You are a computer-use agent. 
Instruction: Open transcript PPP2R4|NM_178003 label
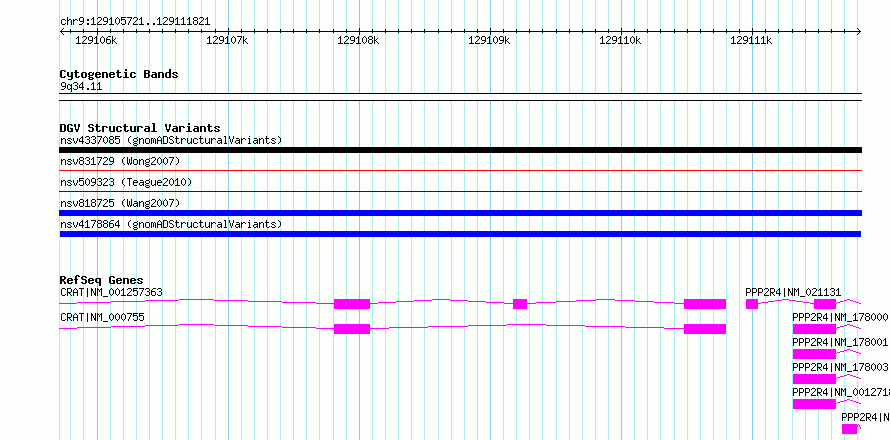pyautogui.click(x=840, y=367)
